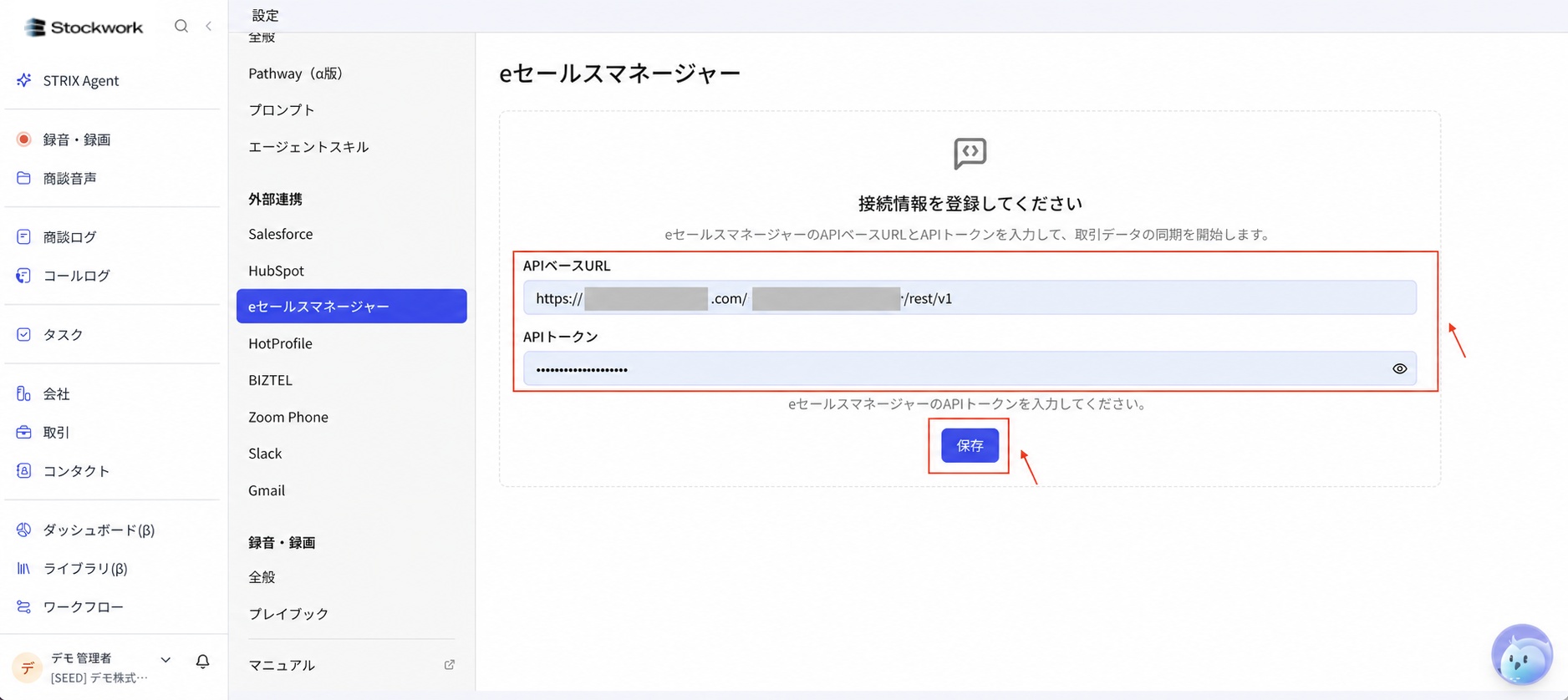
Task: Click the 外部連携 section heading
Action: coord(275,199)
